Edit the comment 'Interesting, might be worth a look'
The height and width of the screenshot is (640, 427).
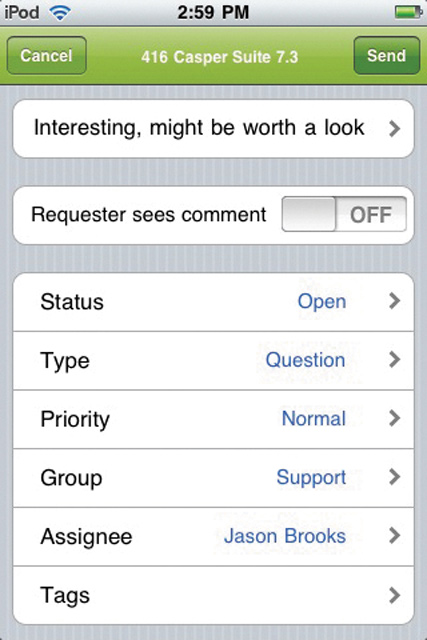(x=214, y=129)
